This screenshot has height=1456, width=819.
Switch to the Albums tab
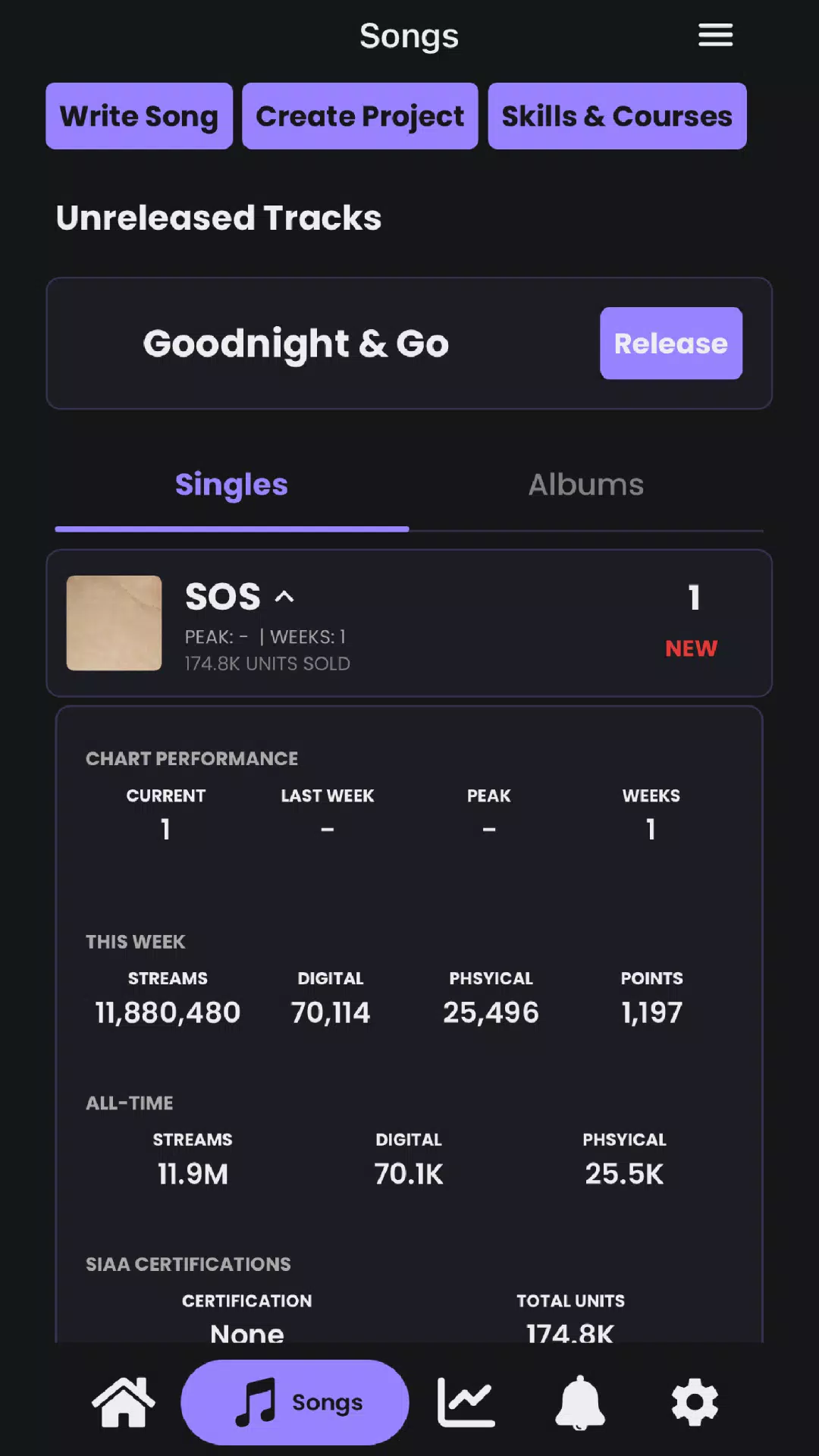585,485
